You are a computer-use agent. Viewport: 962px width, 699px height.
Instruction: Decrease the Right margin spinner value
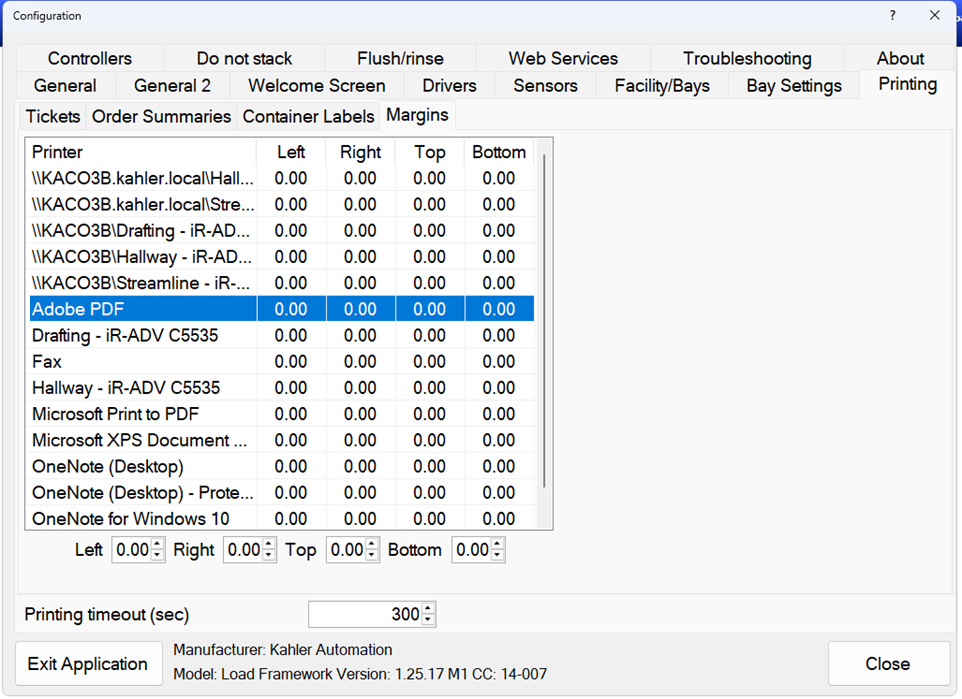[x=269, y=555]
